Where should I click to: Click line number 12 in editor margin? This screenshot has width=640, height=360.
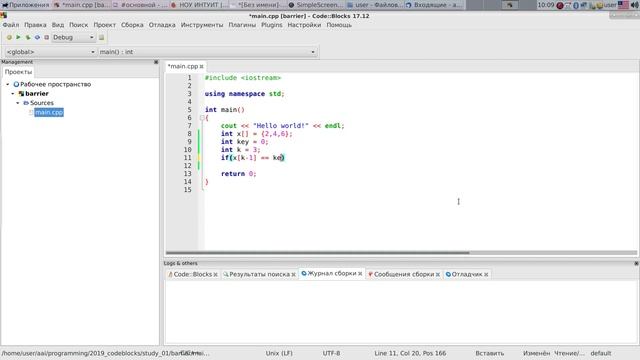187,166
